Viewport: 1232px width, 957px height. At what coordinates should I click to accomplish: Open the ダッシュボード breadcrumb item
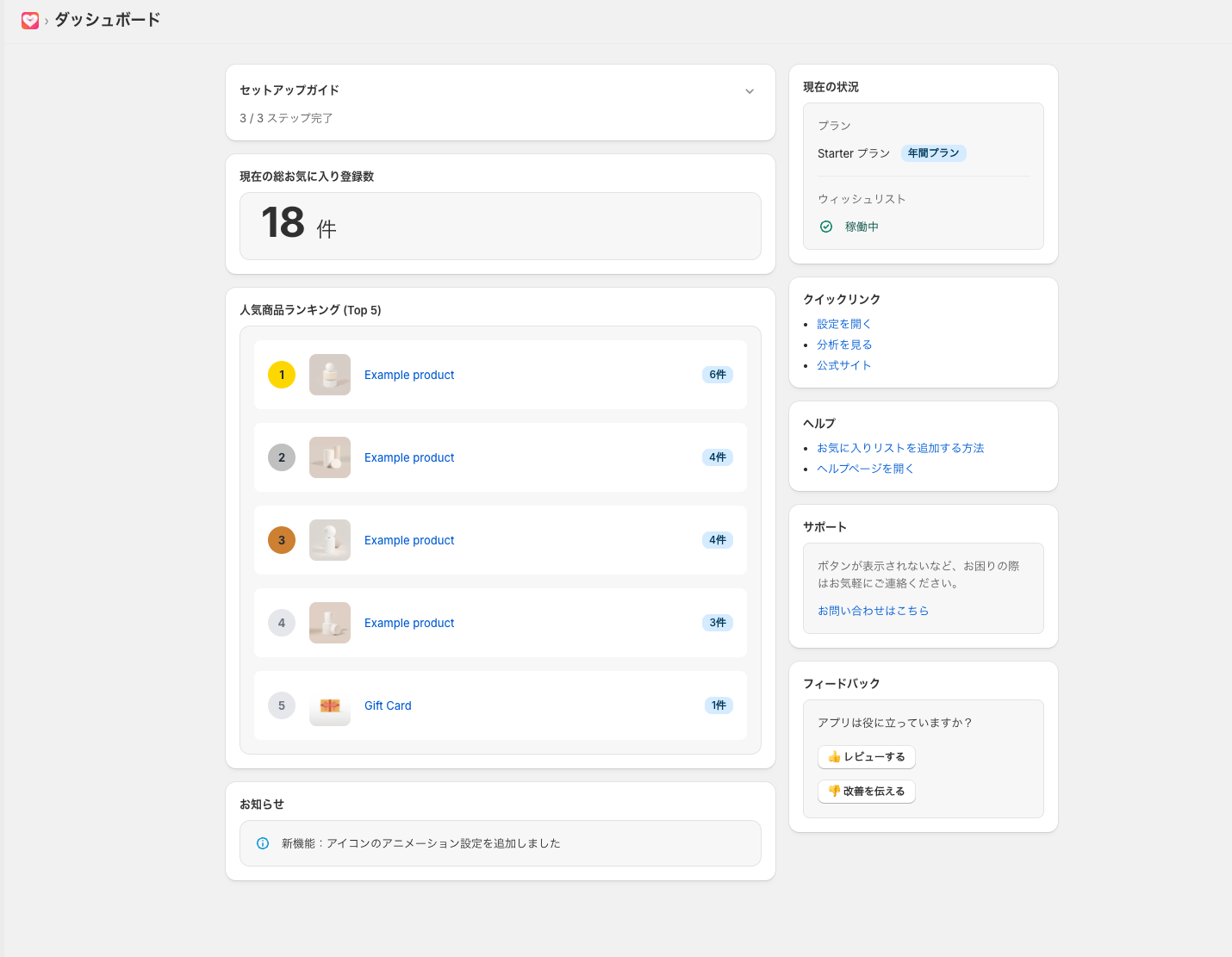(106, 19)
